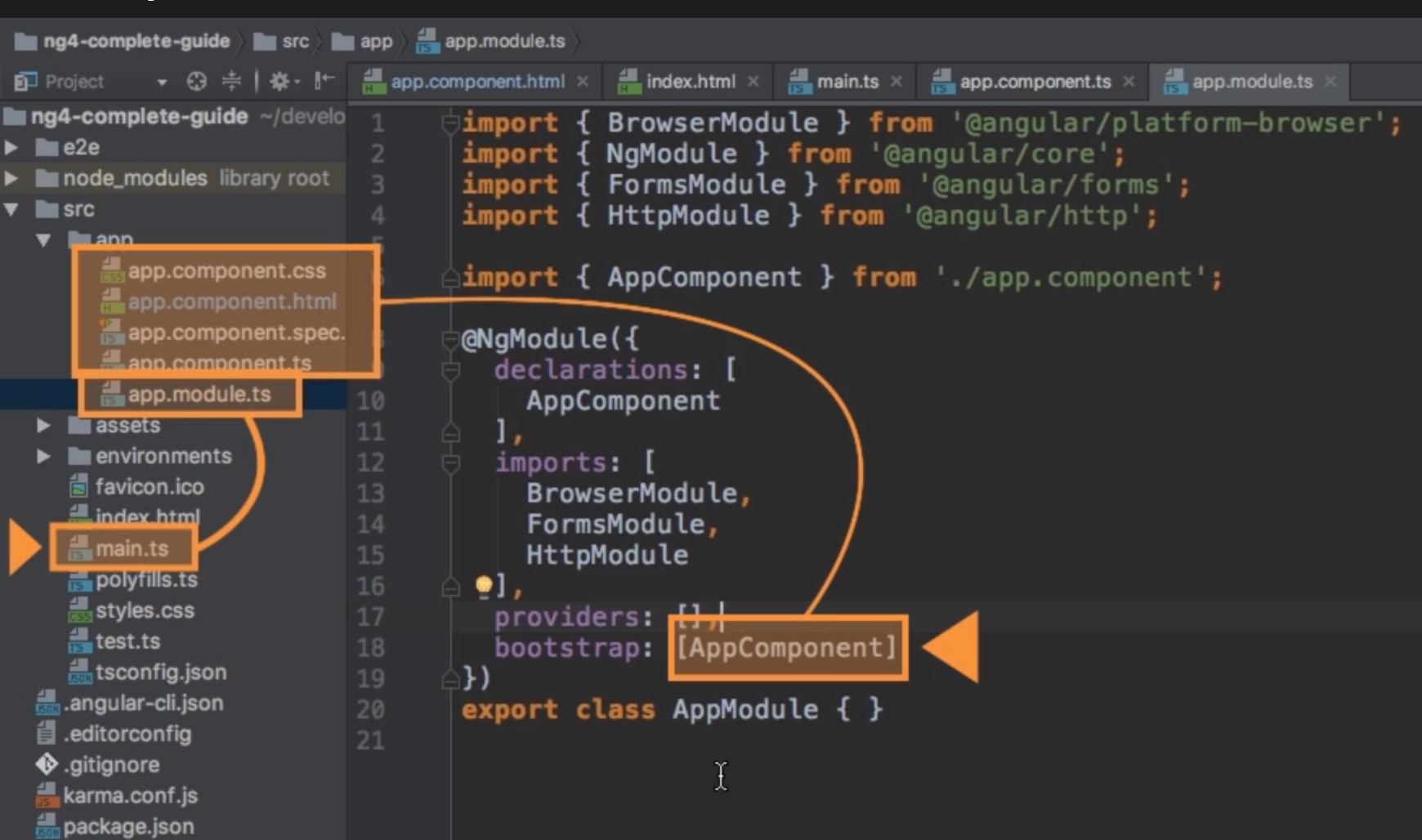Click the declarations property keyword

[x=591, y=370]
